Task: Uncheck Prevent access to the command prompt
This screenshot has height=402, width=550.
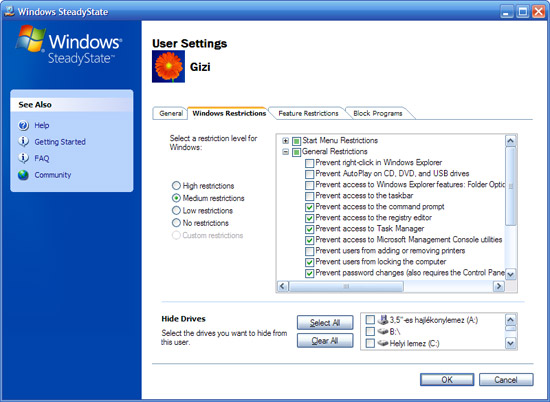Action: [309, 207]
